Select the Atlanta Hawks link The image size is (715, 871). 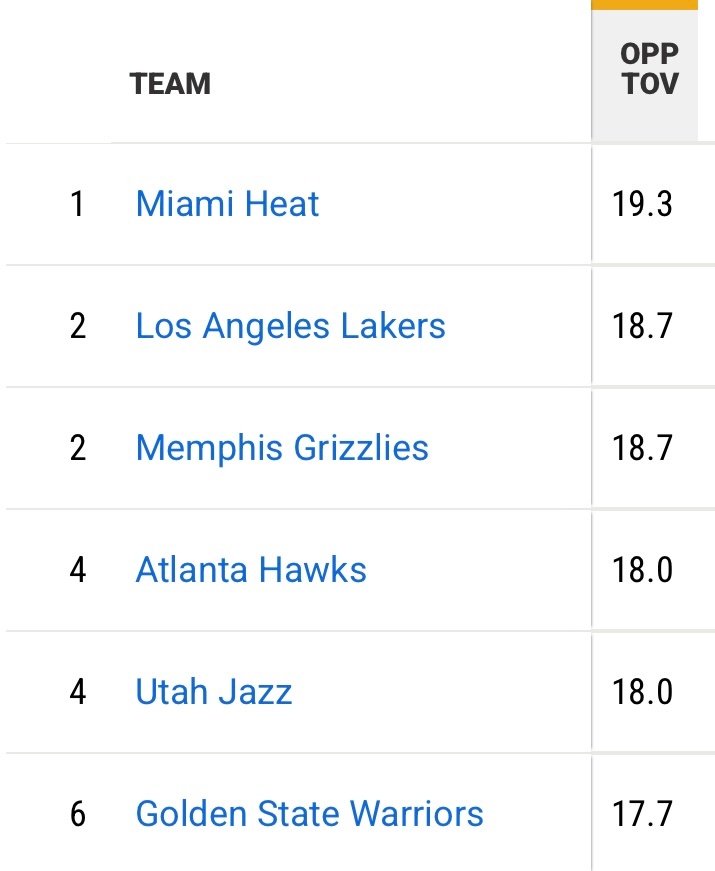(x=251, y=570)
